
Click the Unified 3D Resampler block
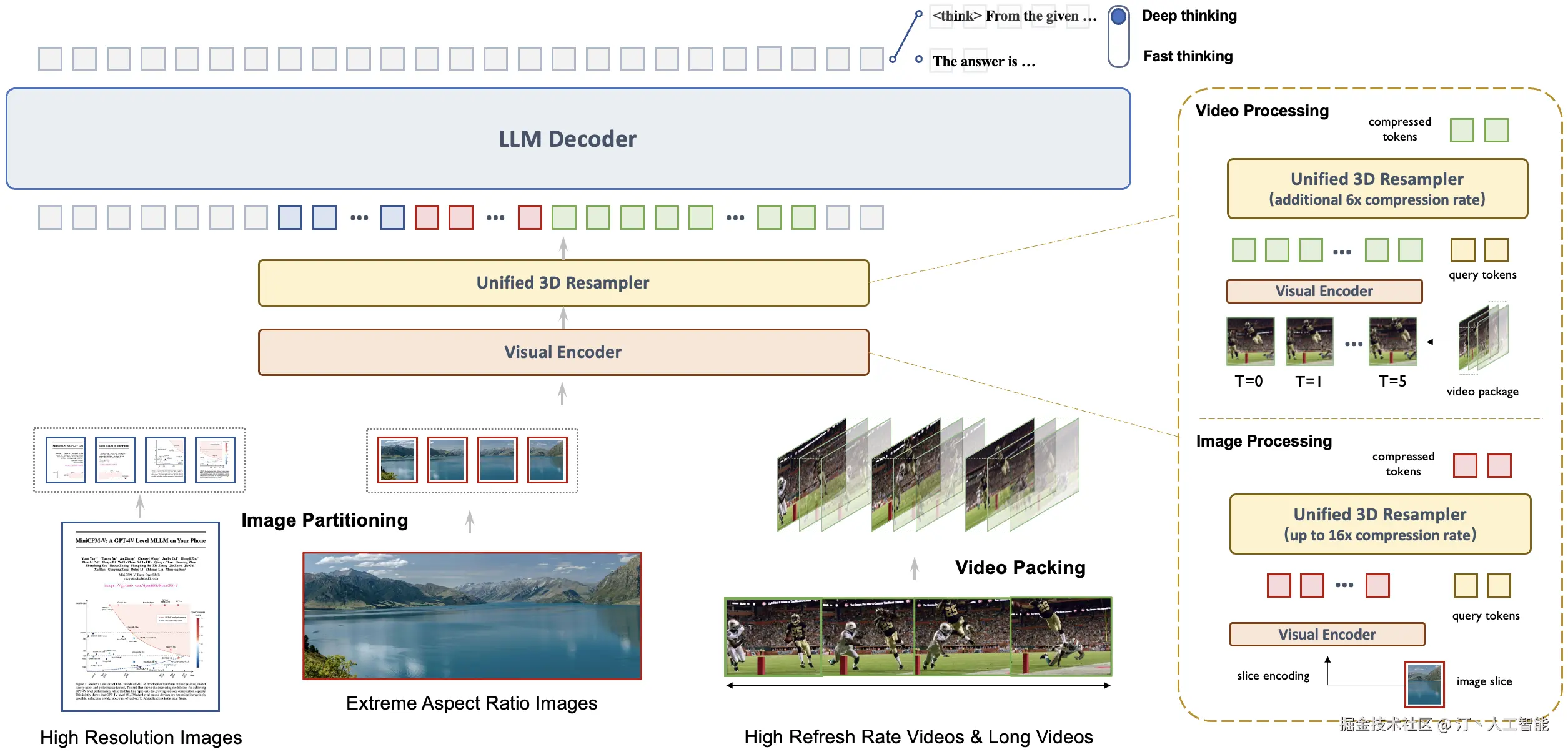tap(563, 282)
